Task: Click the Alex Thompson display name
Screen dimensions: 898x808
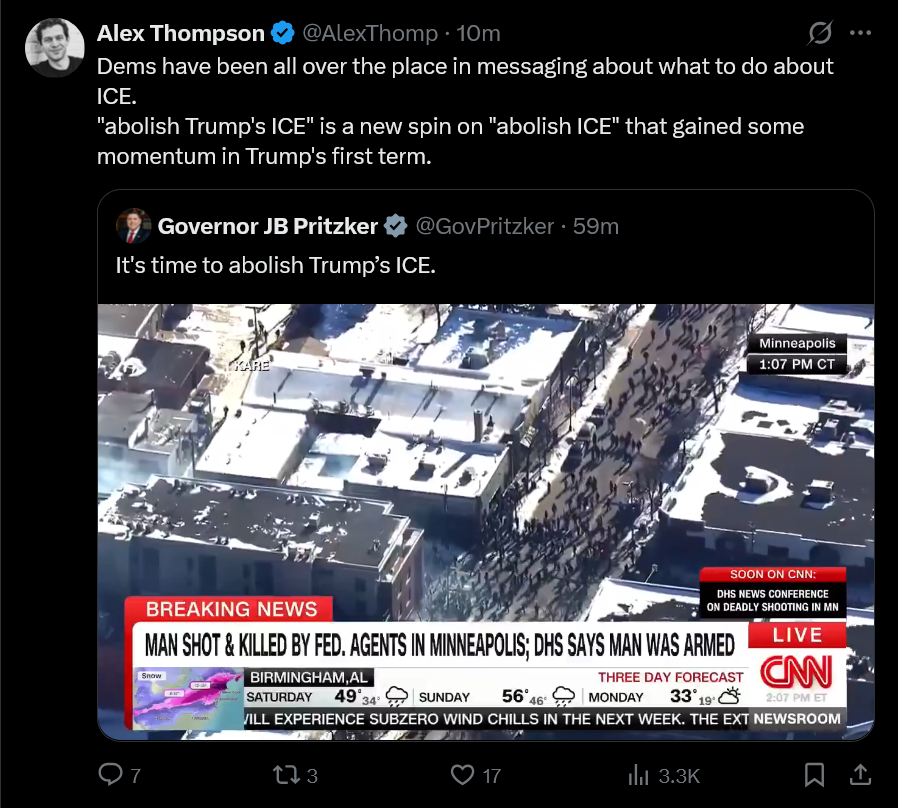Action: [180, 33]
